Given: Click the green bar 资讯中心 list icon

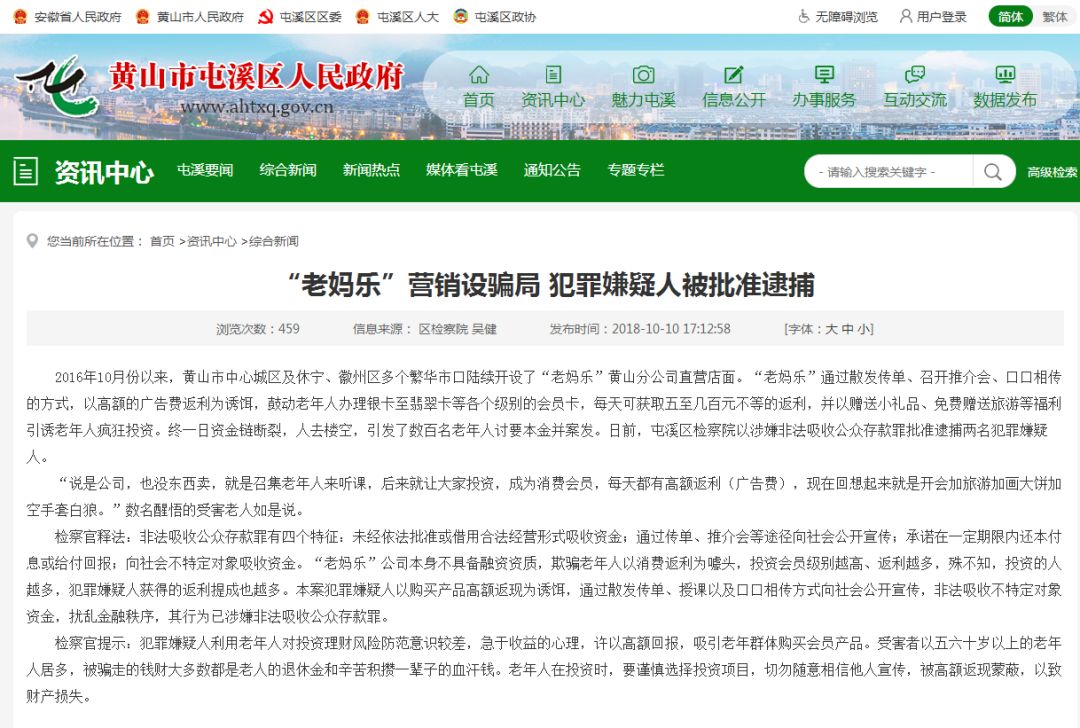Looking at the screenshot, I should 26,171.
